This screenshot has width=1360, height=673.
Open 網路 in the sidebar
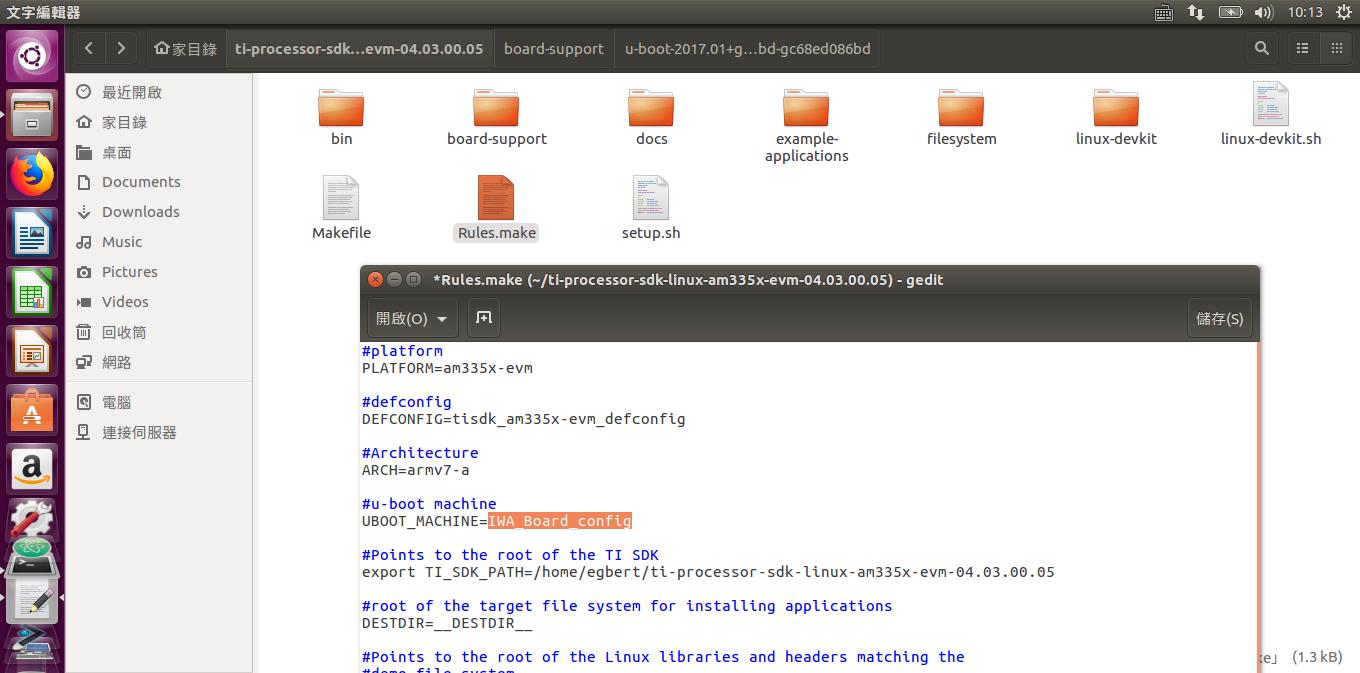coord(159,362)
